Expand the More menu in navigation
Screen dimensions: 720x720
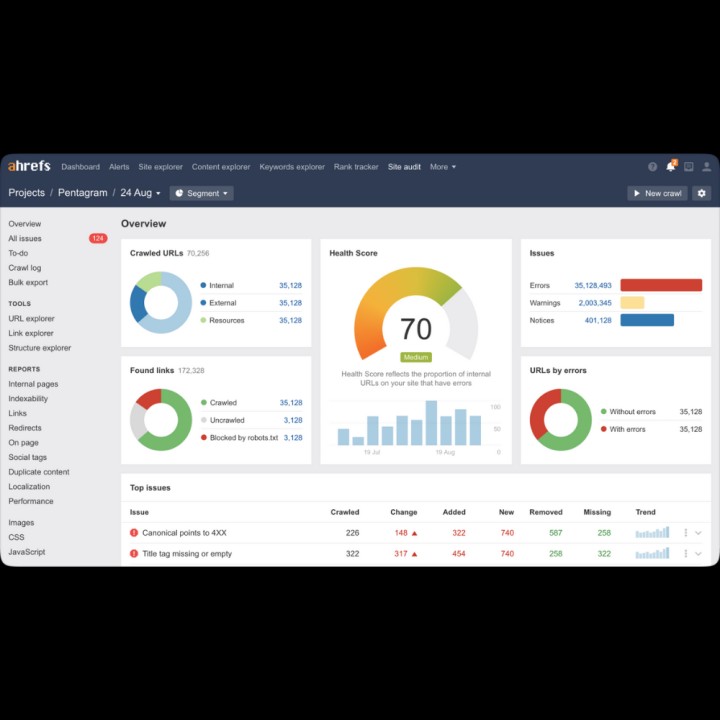coord(442,167)
